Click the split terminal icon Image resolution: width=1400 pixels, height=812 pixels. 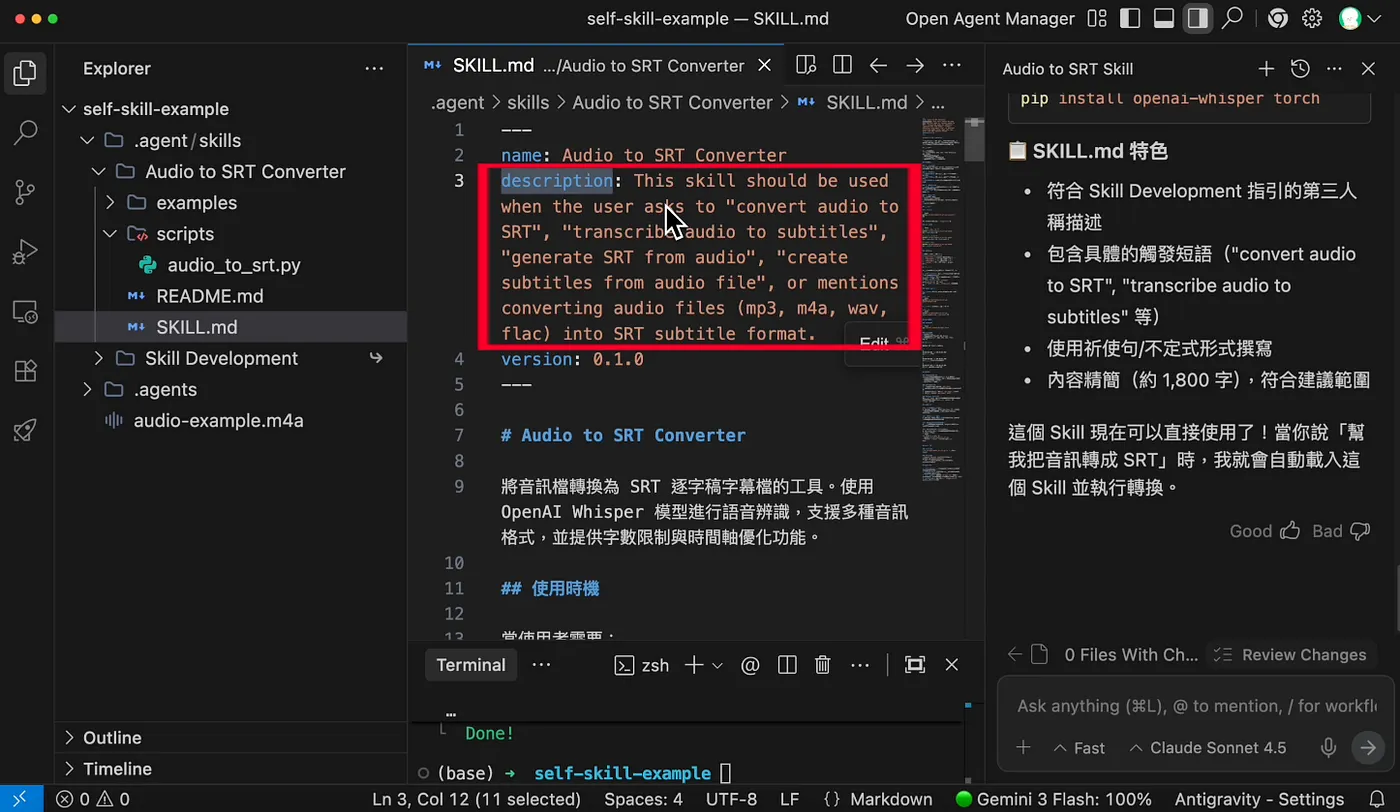pyautogui.click(x=787, y=665)
